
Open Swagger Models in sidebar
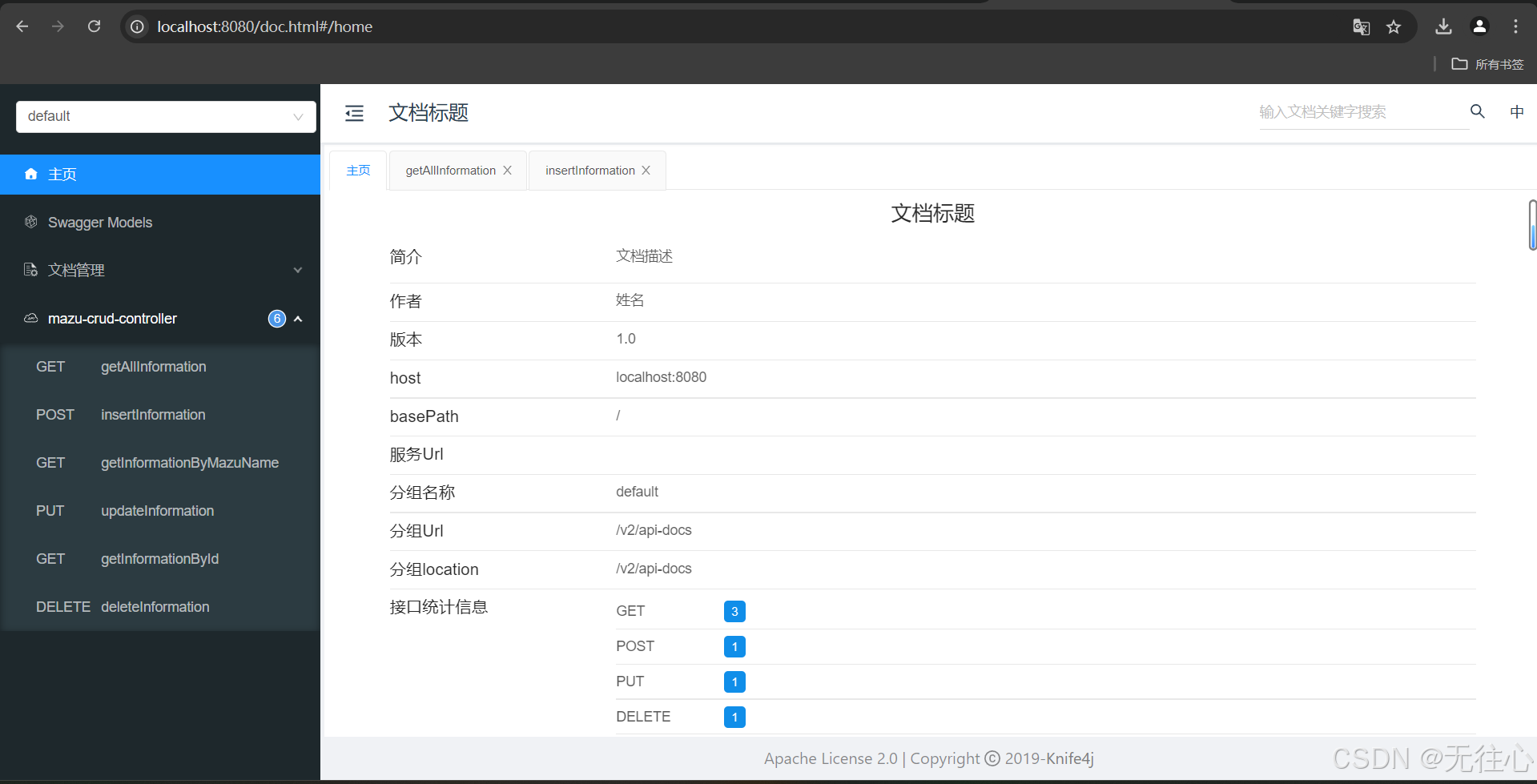(x=160, y=223)
